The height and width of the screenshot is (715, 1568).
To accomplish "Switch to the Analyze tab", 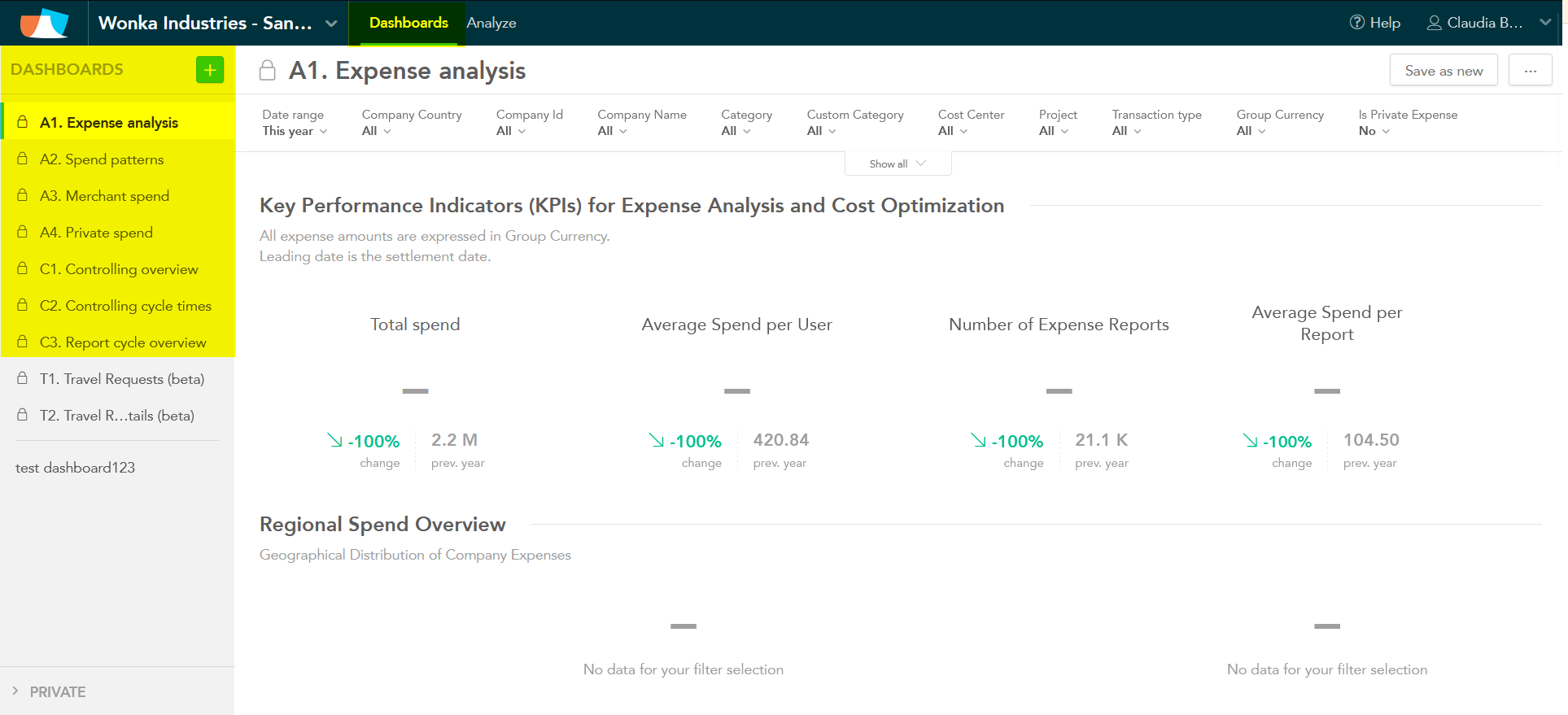I will (491, 23).
